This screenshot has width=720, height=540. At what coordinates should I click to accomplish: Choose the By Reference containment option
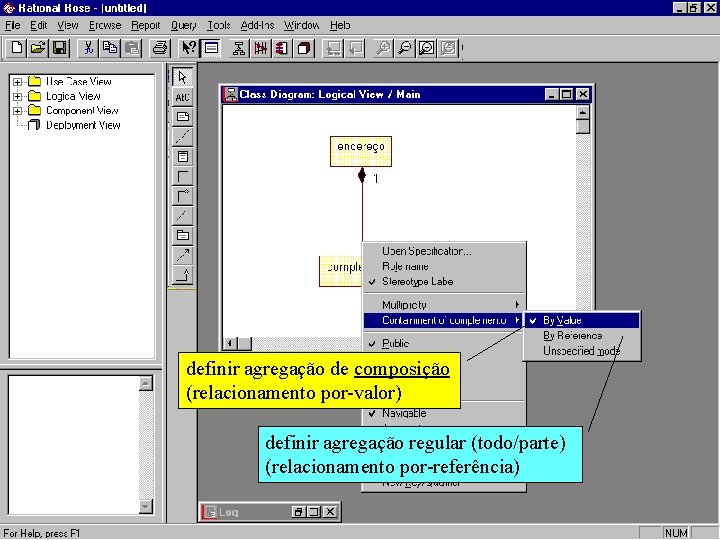pyautogui.click(x=582, y=336)
